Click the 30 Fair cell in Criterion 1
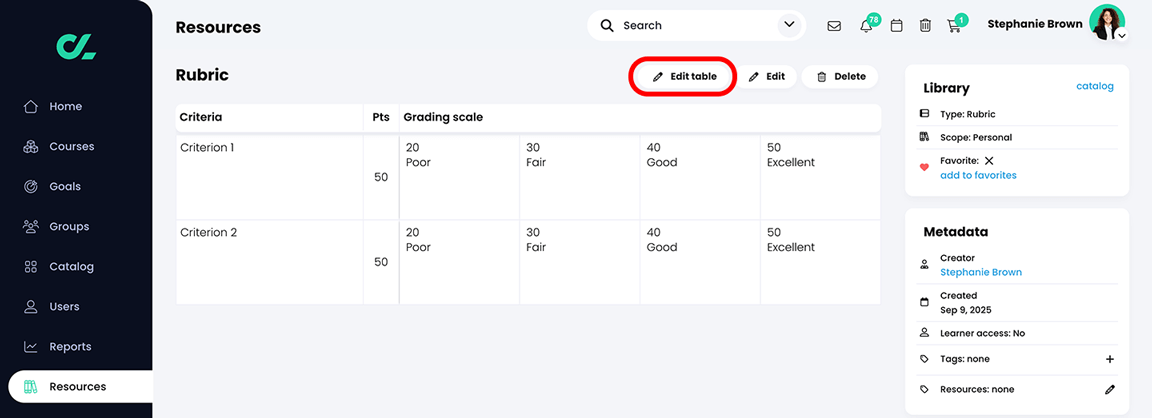The width and height of the screenshot is (1152, 418). click(580, 177)
